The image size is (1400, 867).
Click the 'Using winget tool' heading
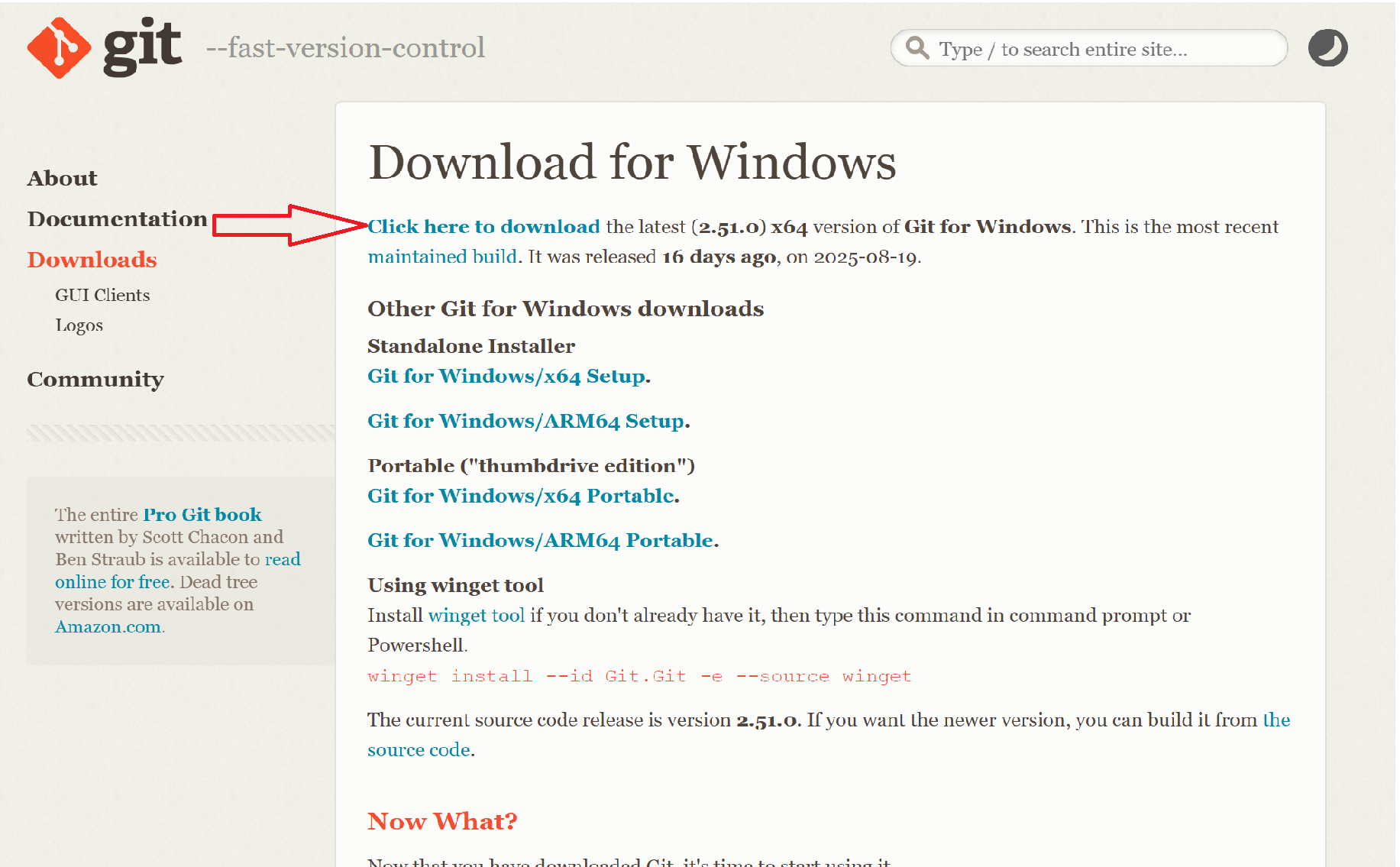(x=455, y=586)
